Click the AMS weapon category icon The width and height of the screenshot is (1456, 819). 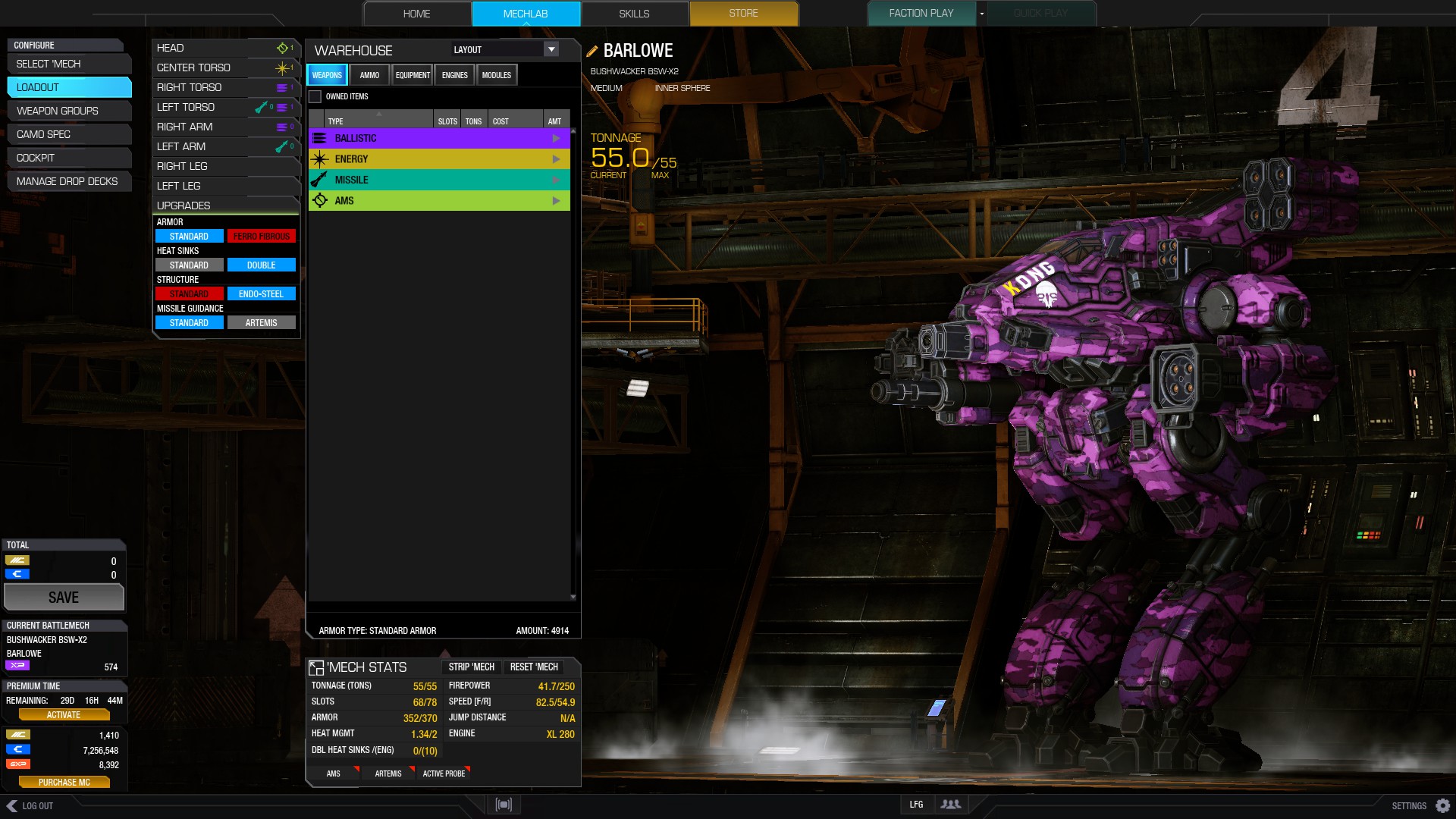(320, 201)
